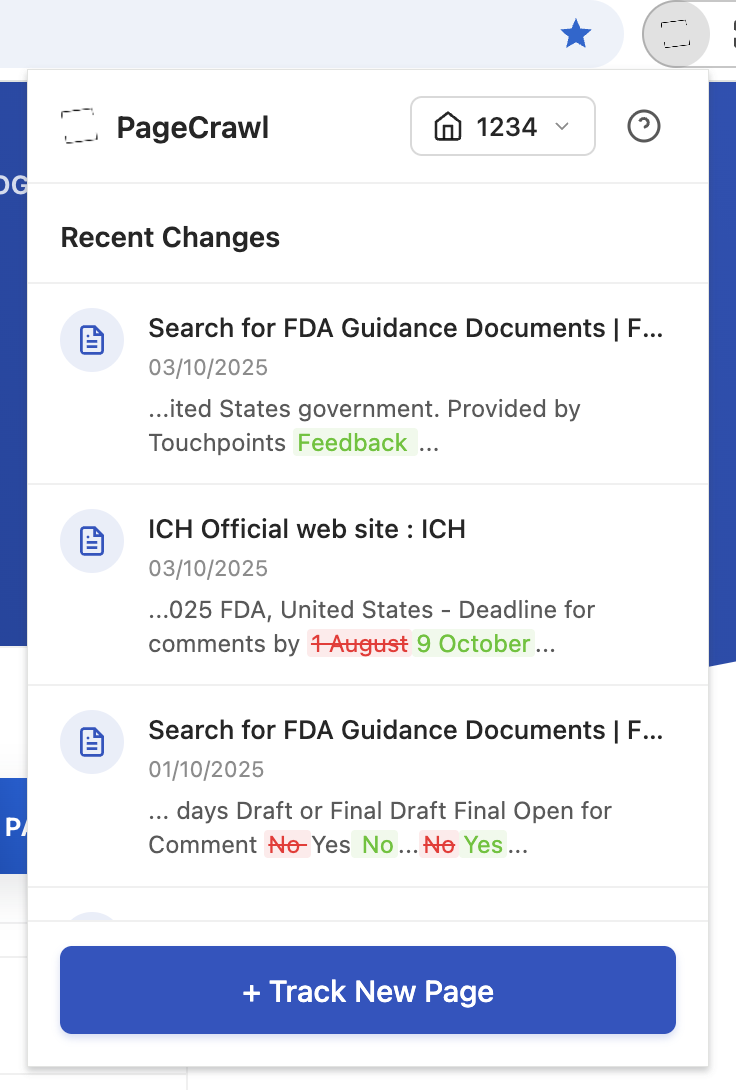
Task: Click the bookmark star in the address bar
Action: pyautogui.click(x=576, y=33)
